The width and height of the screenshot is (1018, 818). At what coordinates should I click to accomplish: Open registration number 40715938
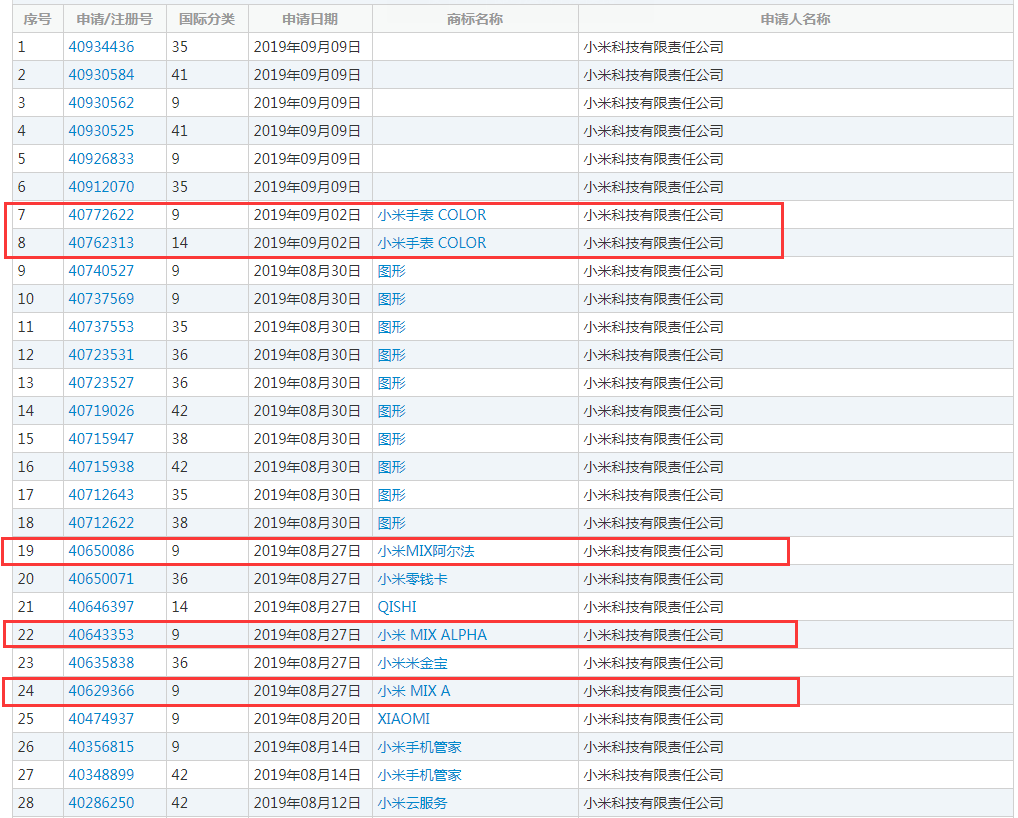click(101, 467)
